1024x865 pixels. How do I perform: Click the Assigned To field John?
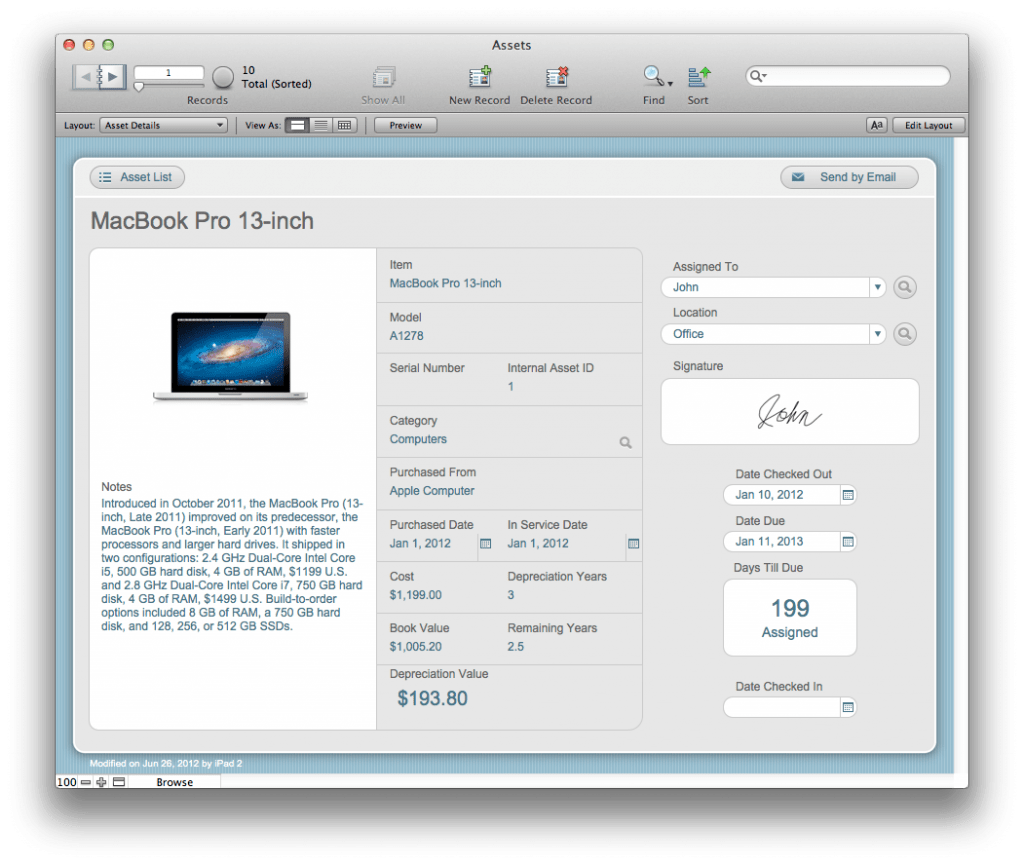(x=765, y=287)
